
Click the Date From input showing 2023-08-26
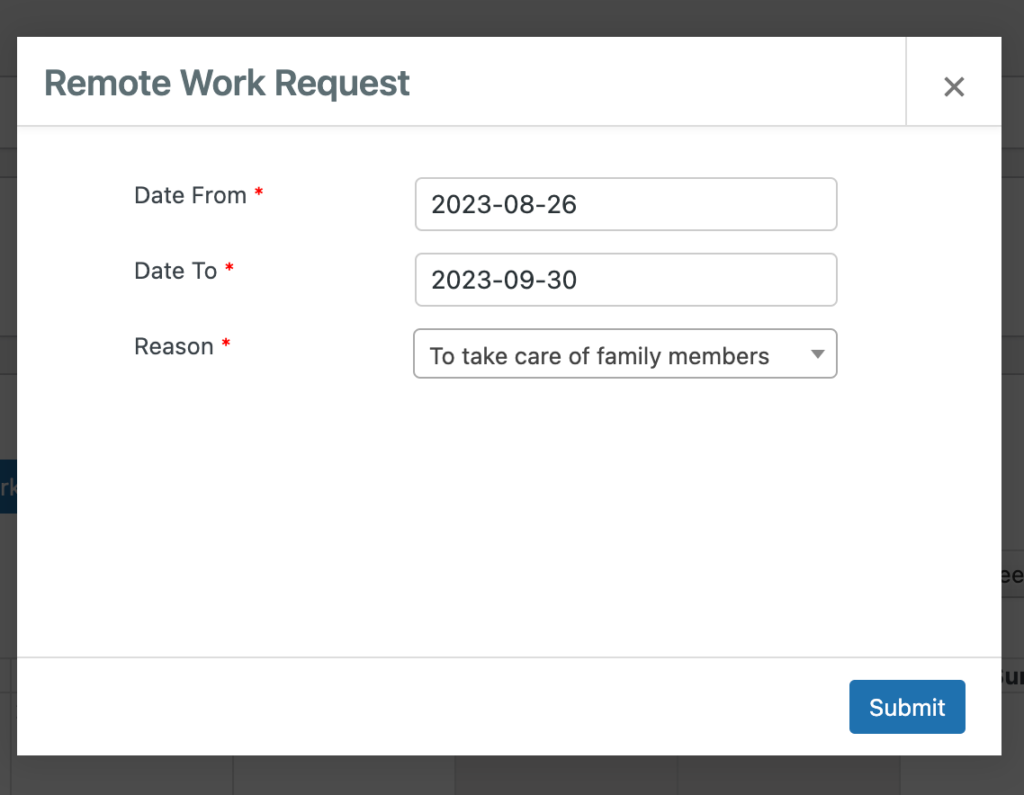click(625, 204)
